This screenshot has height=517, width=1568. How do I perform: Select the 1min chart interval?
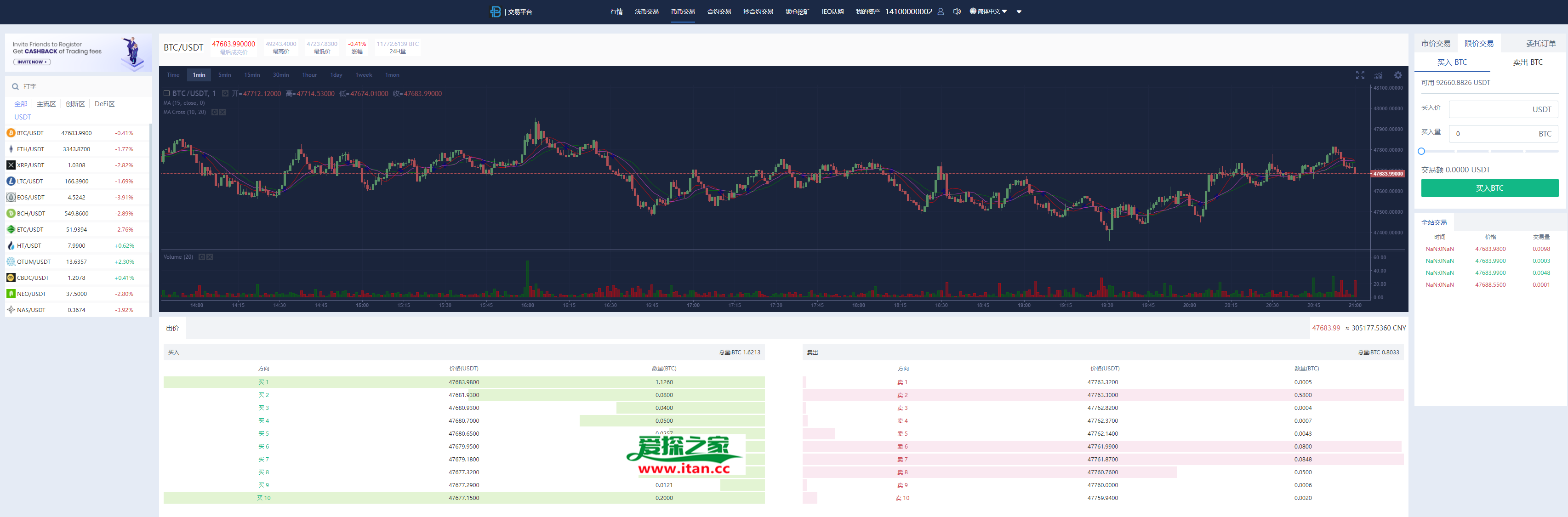point(199,75)
